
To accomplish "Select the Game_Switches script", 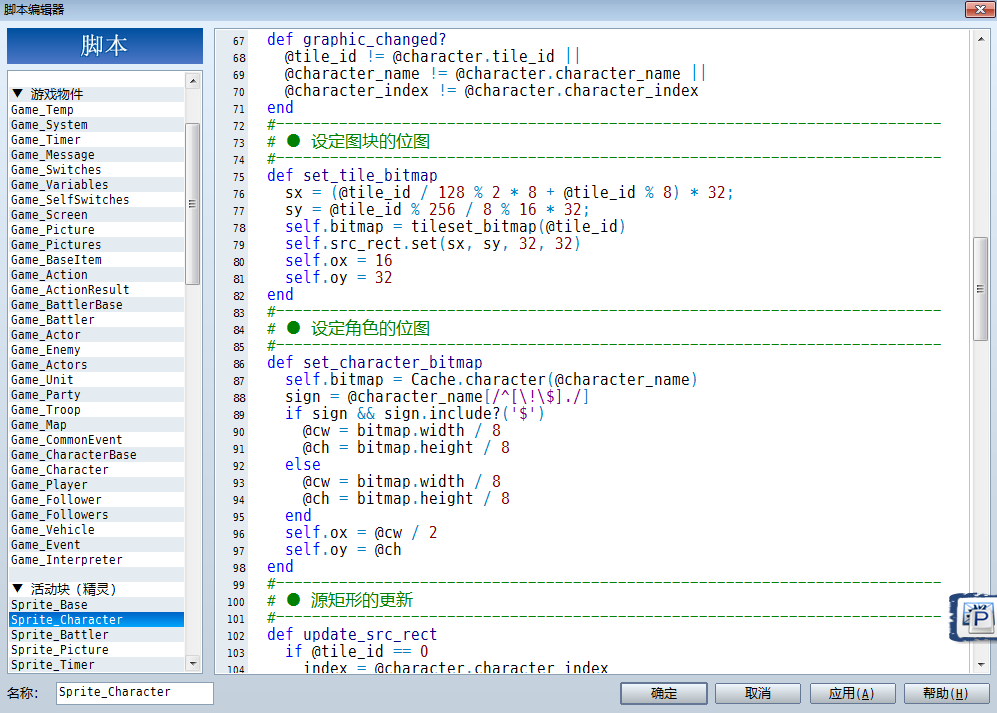I will pyautogui.click(x=97, y=170).
